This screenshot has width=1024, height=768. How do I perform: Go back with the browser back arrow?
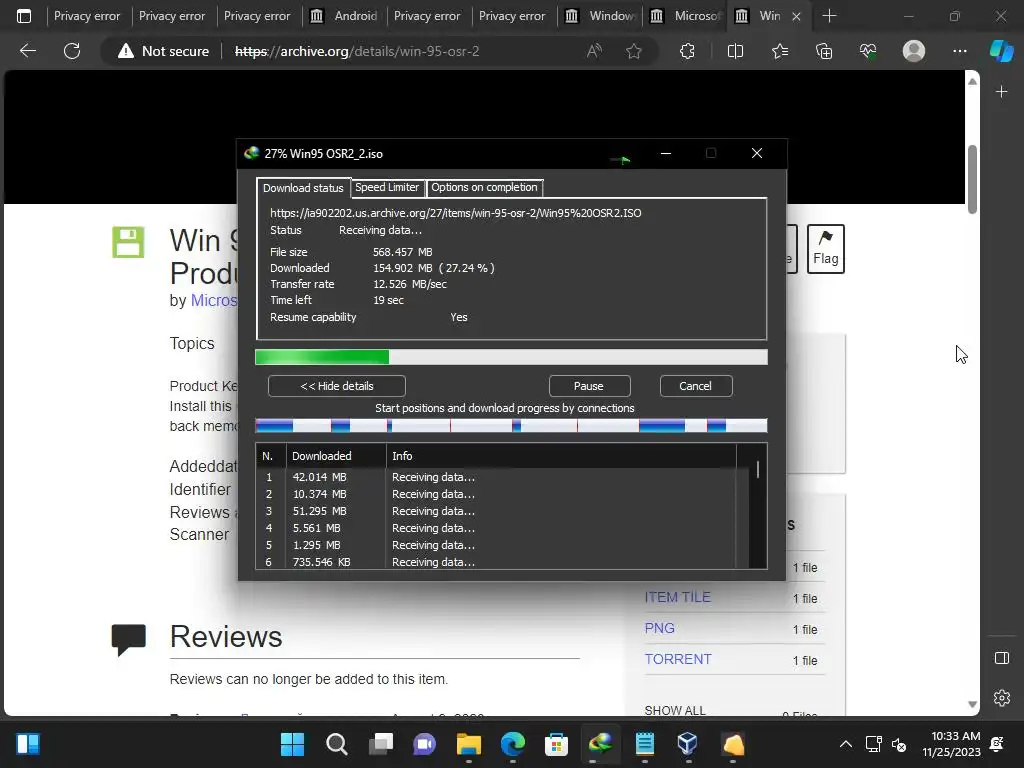tap(27, 51)
